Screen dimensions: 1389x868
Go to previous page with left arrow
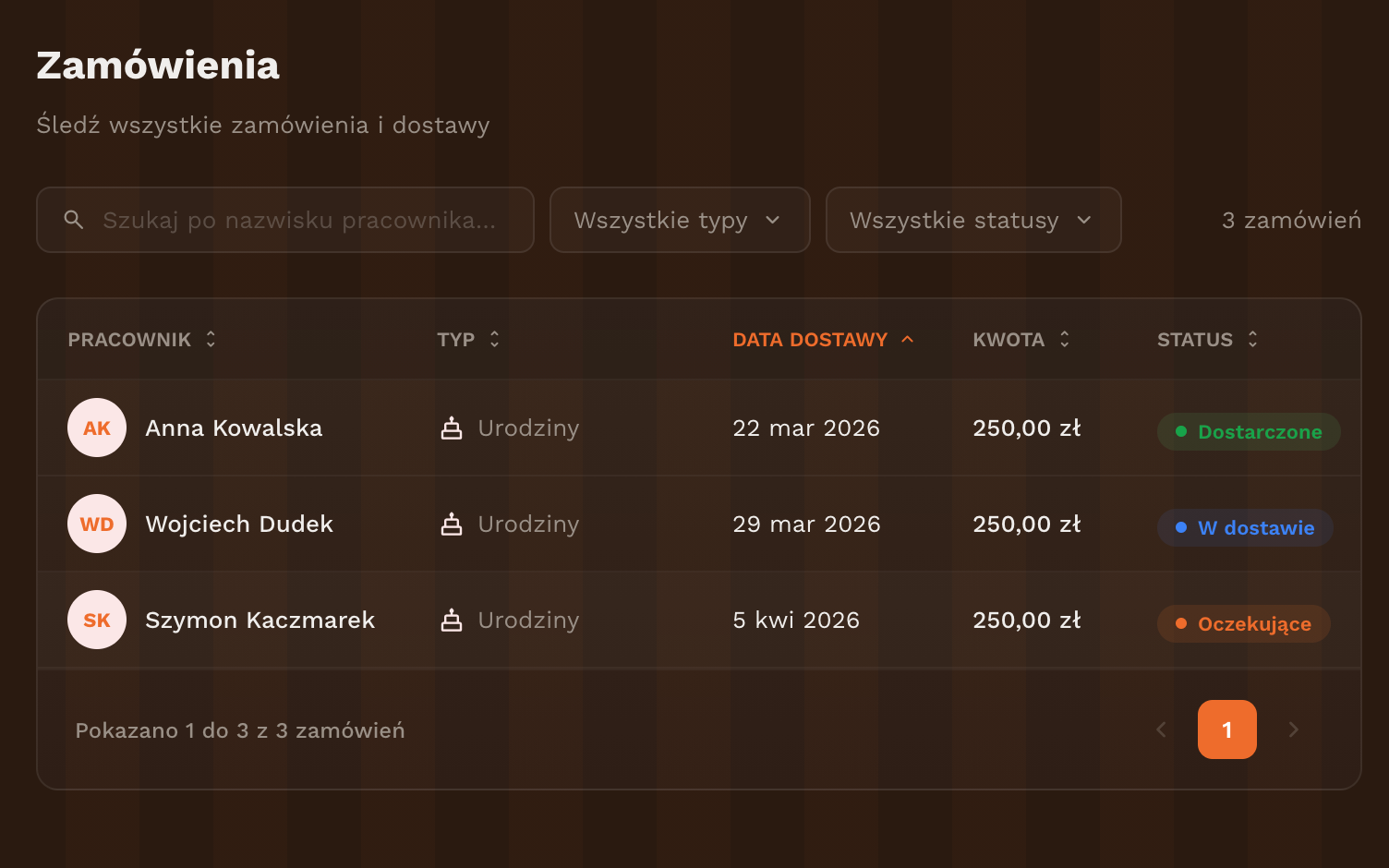pyautogui.click(x=1162, y=729)
